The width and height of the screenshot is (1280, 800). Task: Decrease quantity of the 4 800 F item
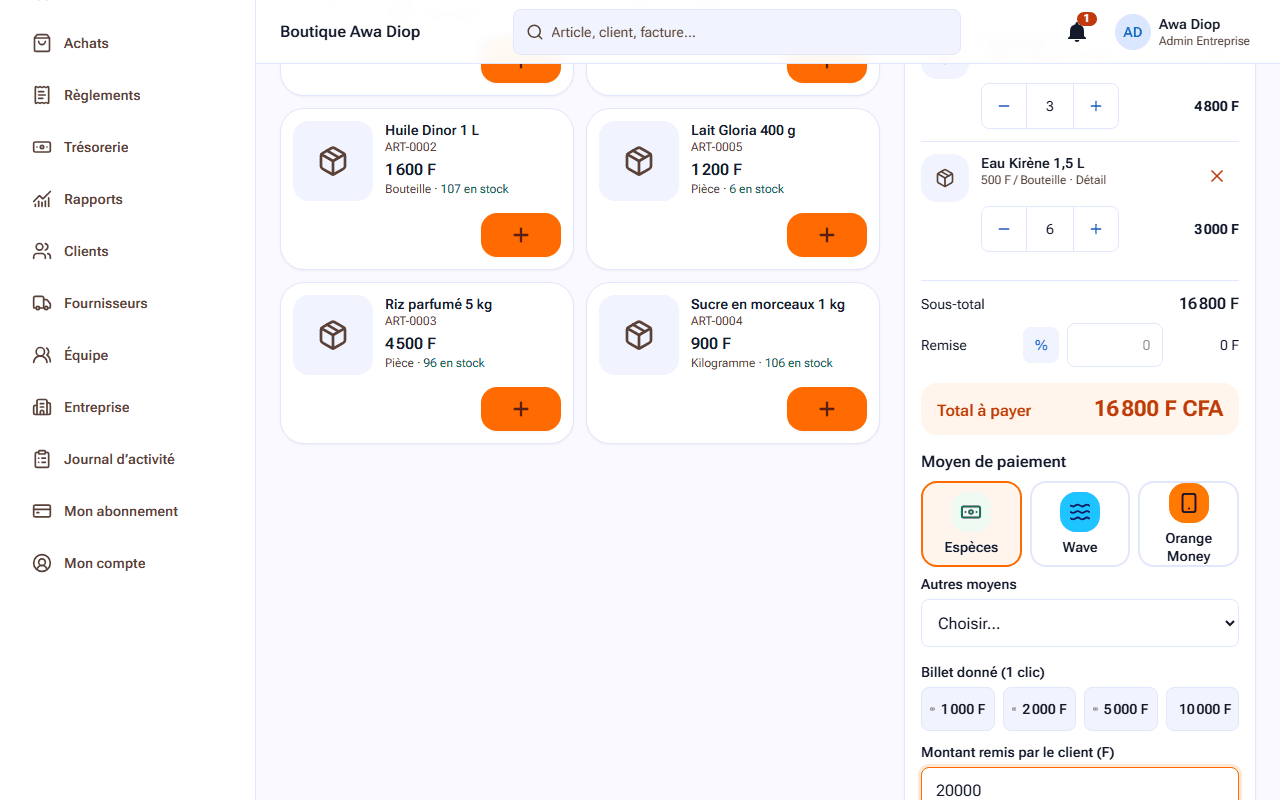point(1004,106)
